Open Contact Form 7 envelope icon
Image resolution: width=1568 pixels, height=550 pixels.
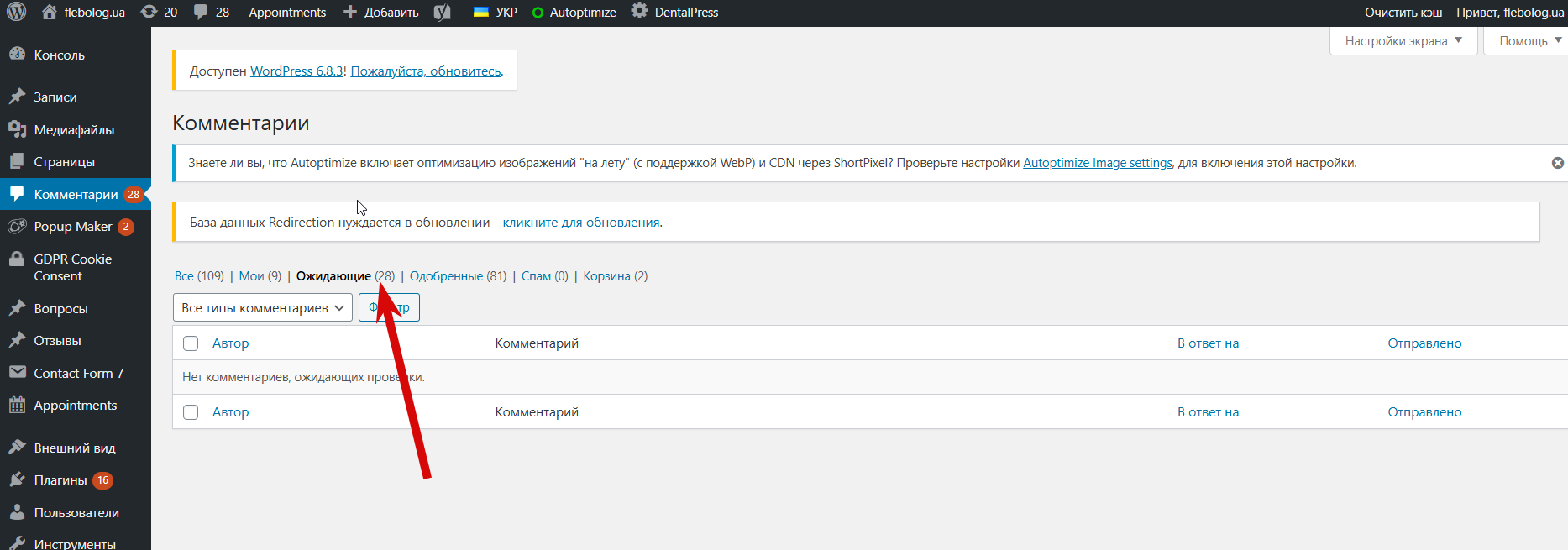click(17, 373)
